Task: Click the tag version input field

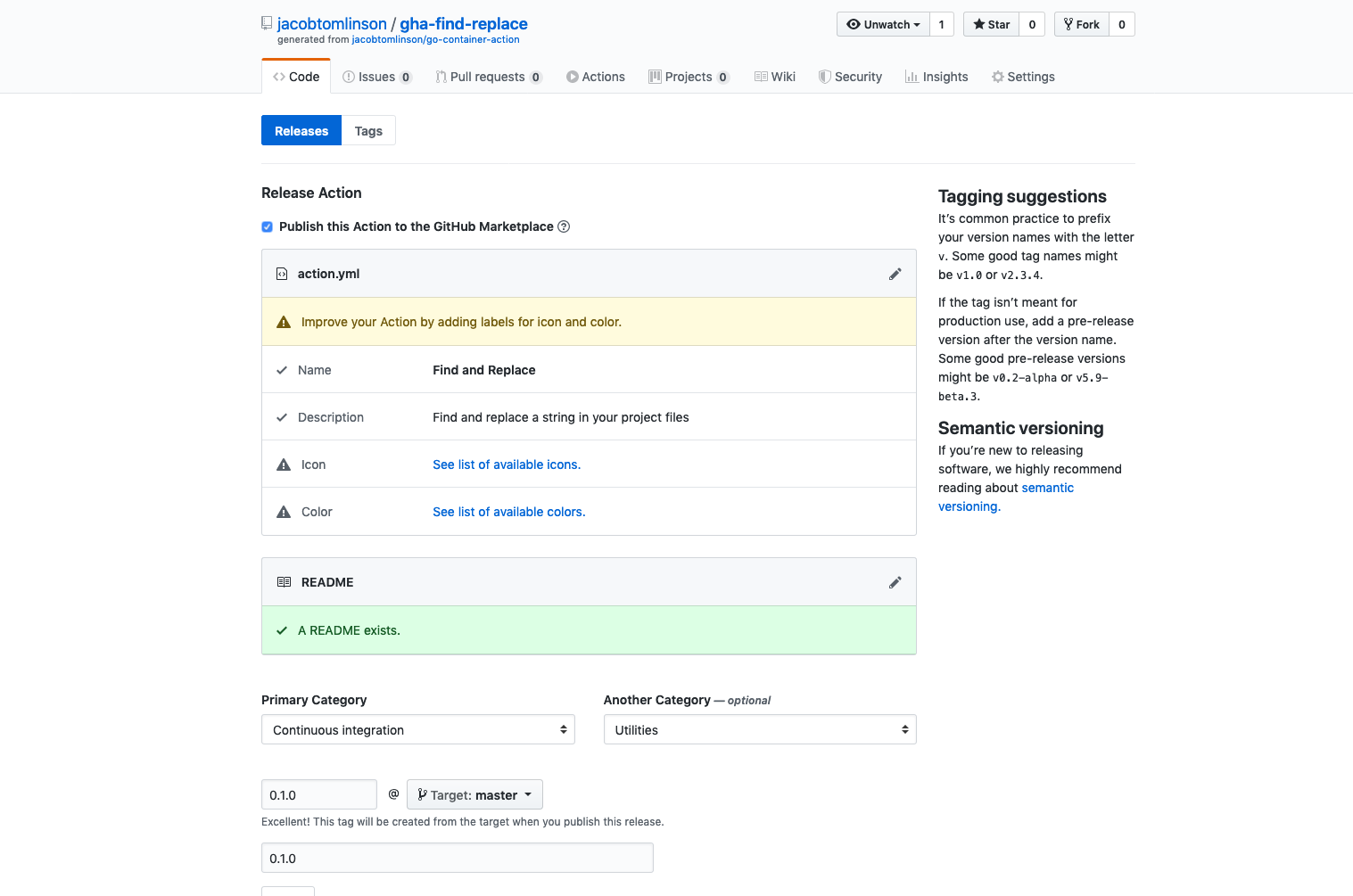Action: [318, 794]
